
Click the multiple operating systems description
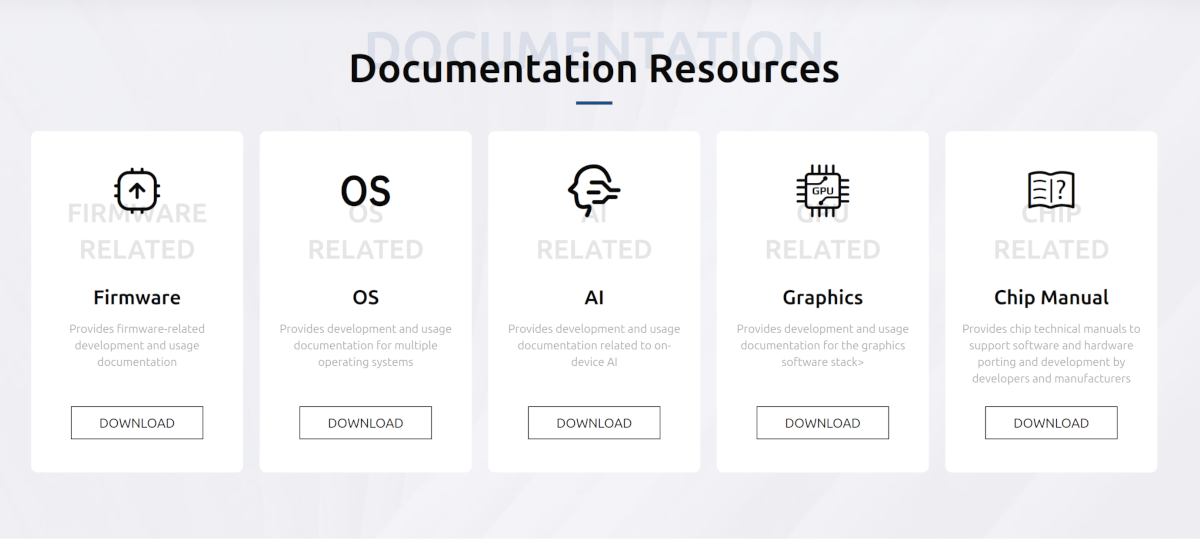coord(365,345)
